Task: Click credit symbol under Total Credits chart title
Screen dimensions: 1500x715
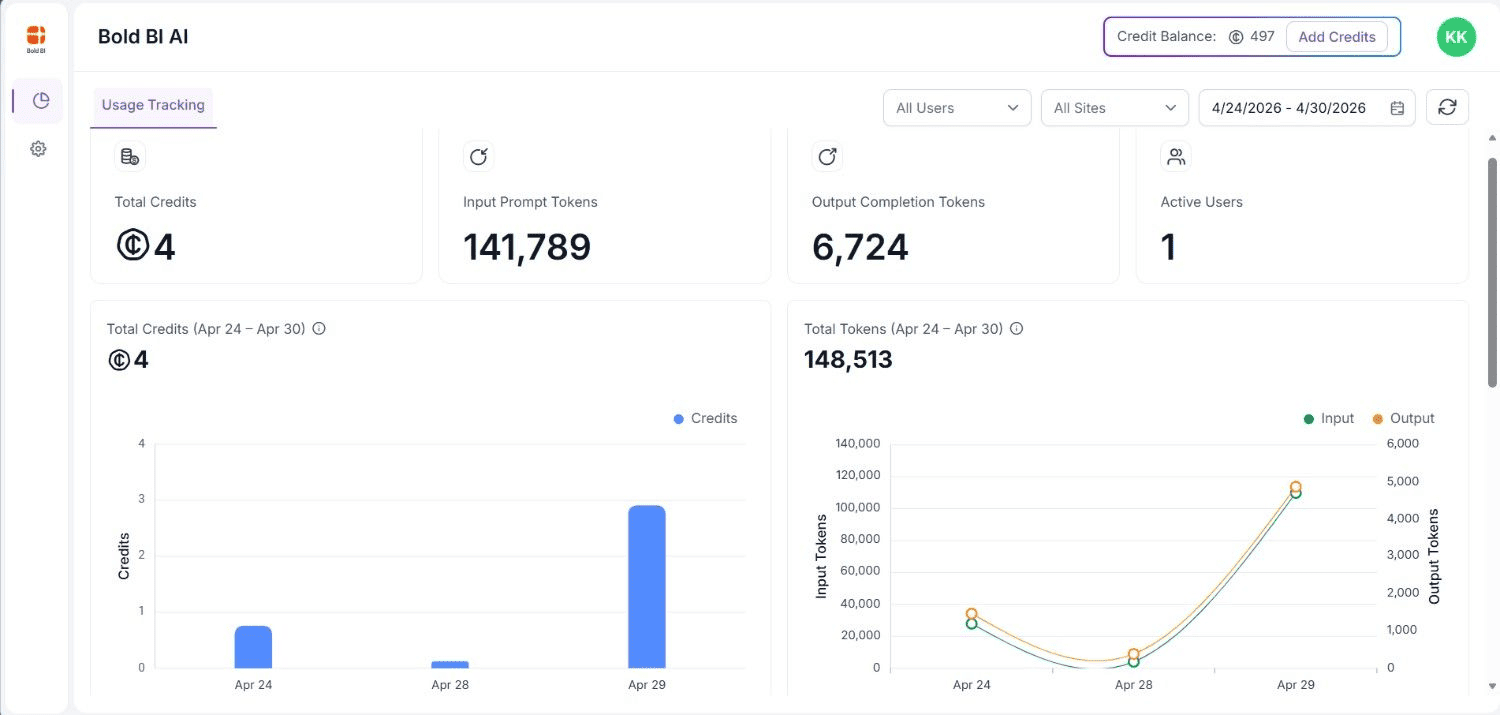Action: pyautogui.click(x=119, y=360)
